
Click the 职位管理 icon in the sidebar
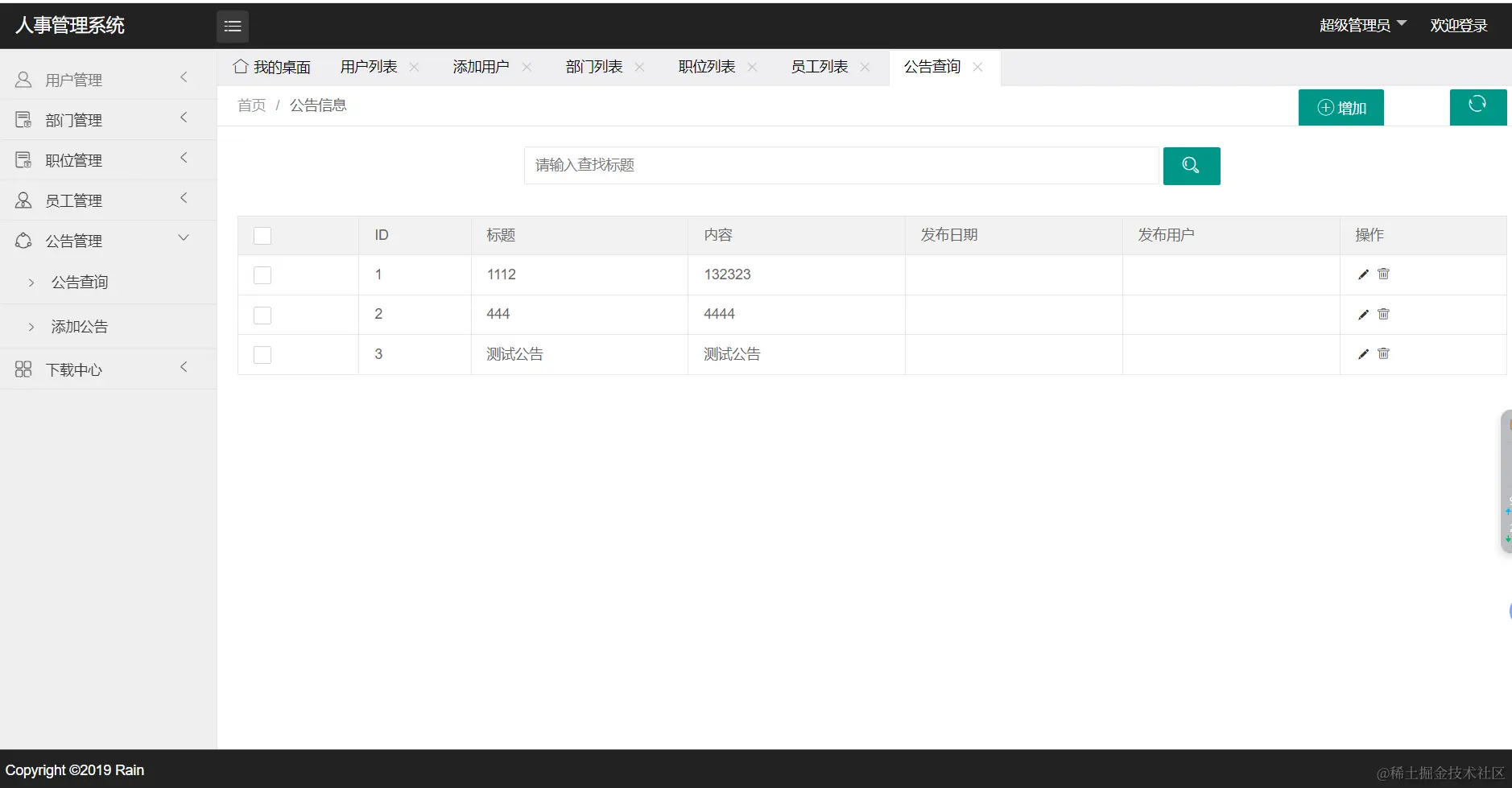pos(23,160)
